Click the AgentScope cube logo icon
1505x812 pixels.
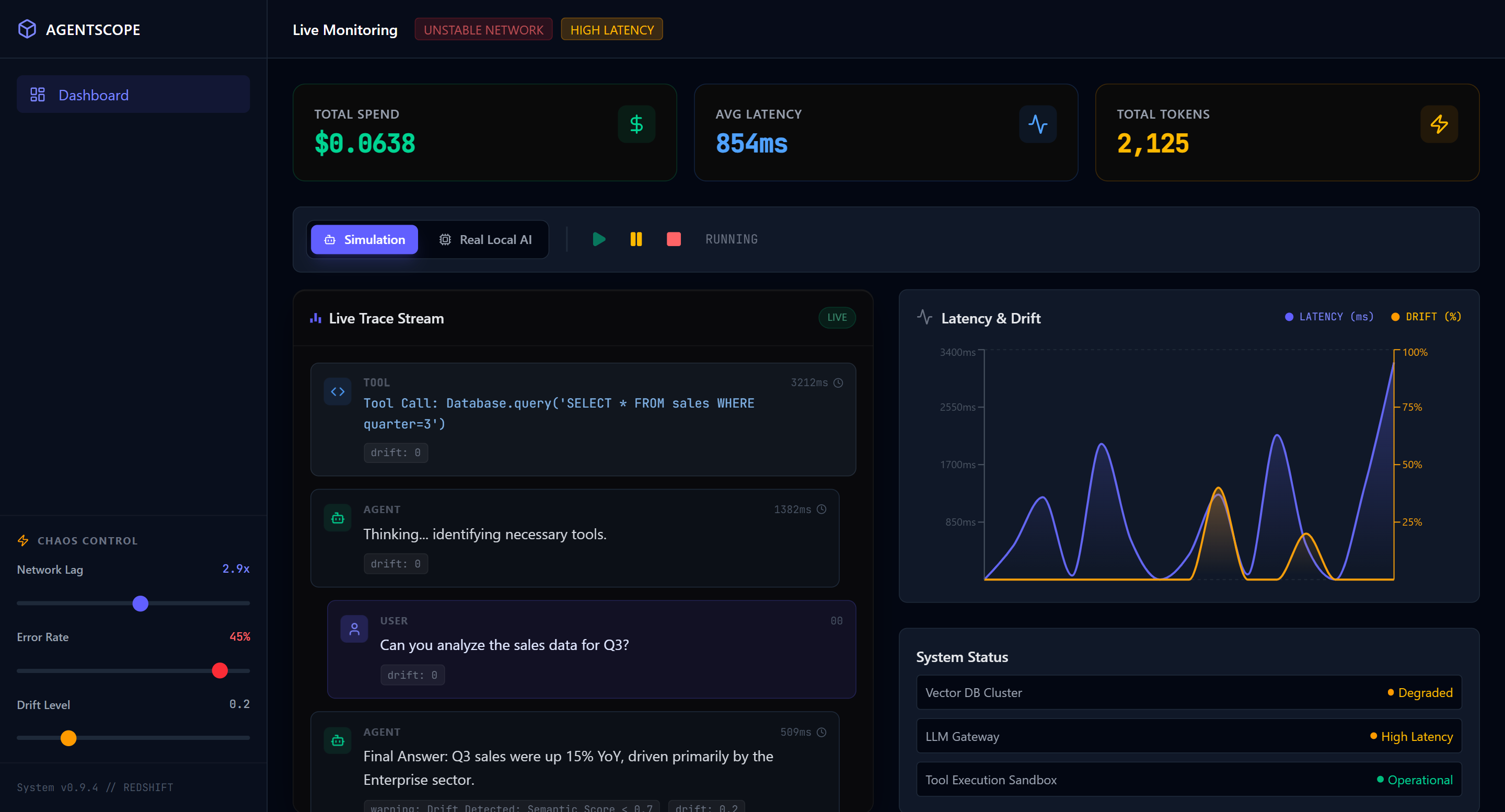[27, 29]
